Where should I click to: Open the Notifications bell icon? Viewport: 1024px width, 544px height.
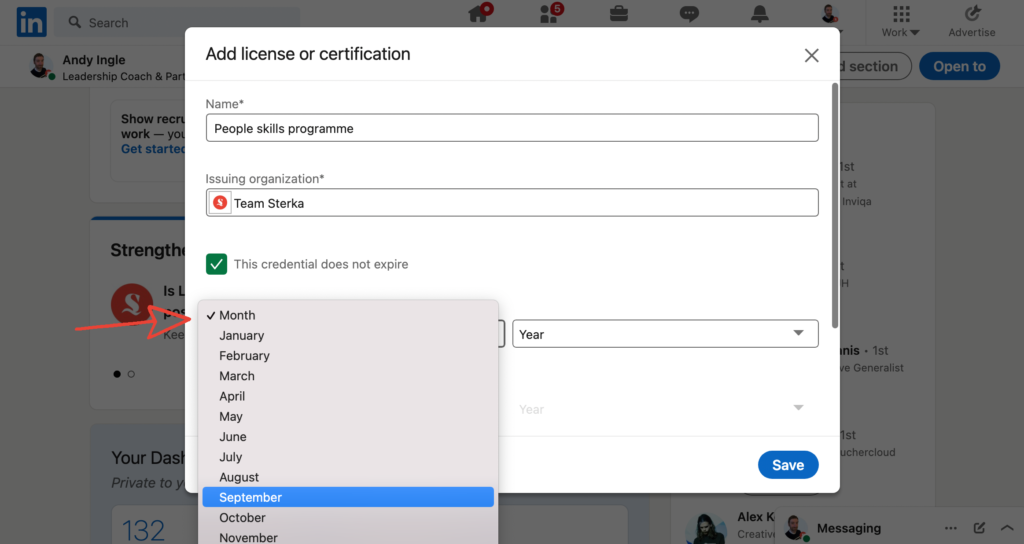click(x=760, y=14)
